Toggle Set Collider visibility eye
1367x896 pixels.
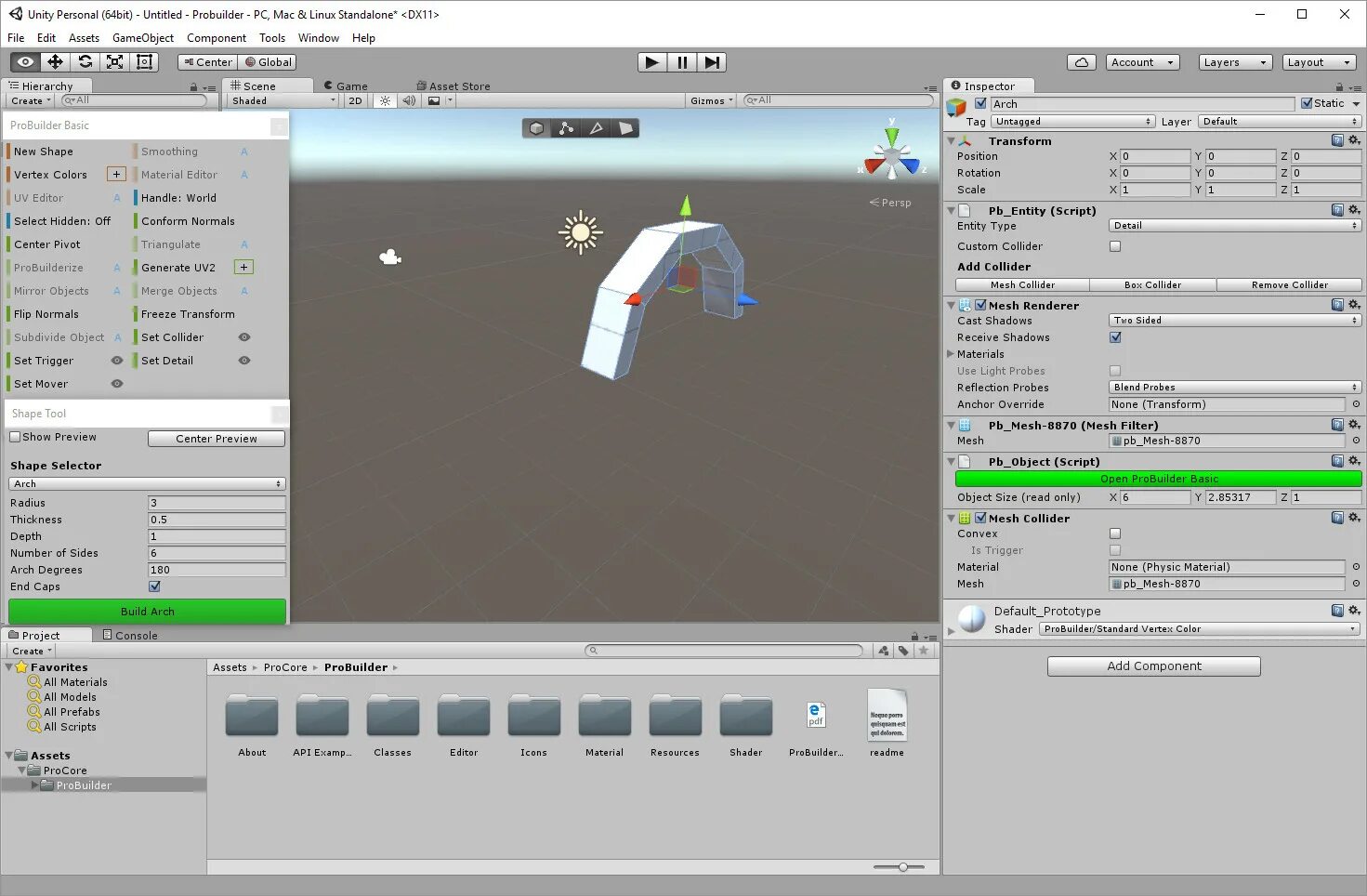(244, 337)
